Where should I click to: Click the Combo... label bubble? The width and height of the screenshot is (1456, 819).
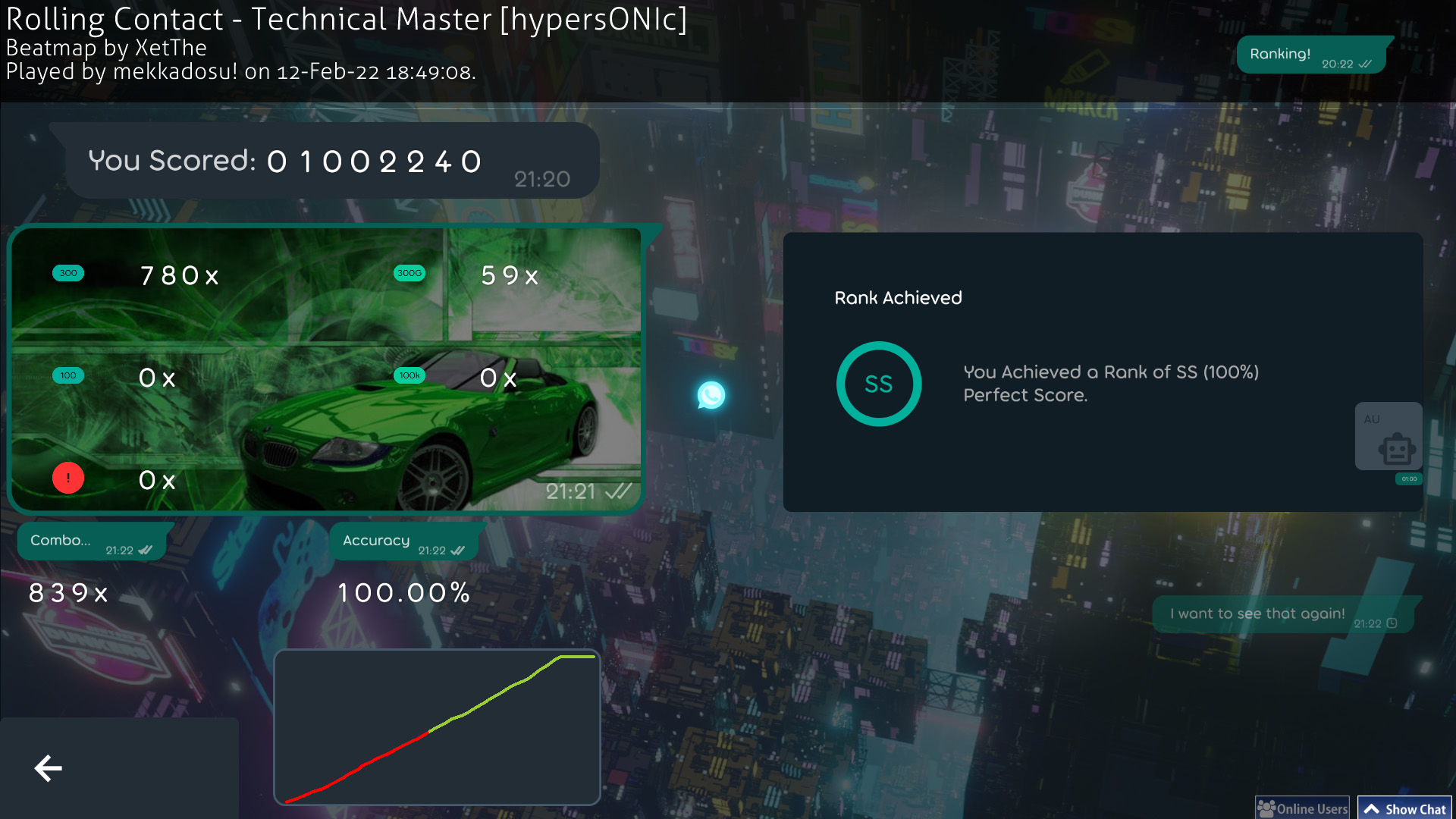tap(91, 541)
